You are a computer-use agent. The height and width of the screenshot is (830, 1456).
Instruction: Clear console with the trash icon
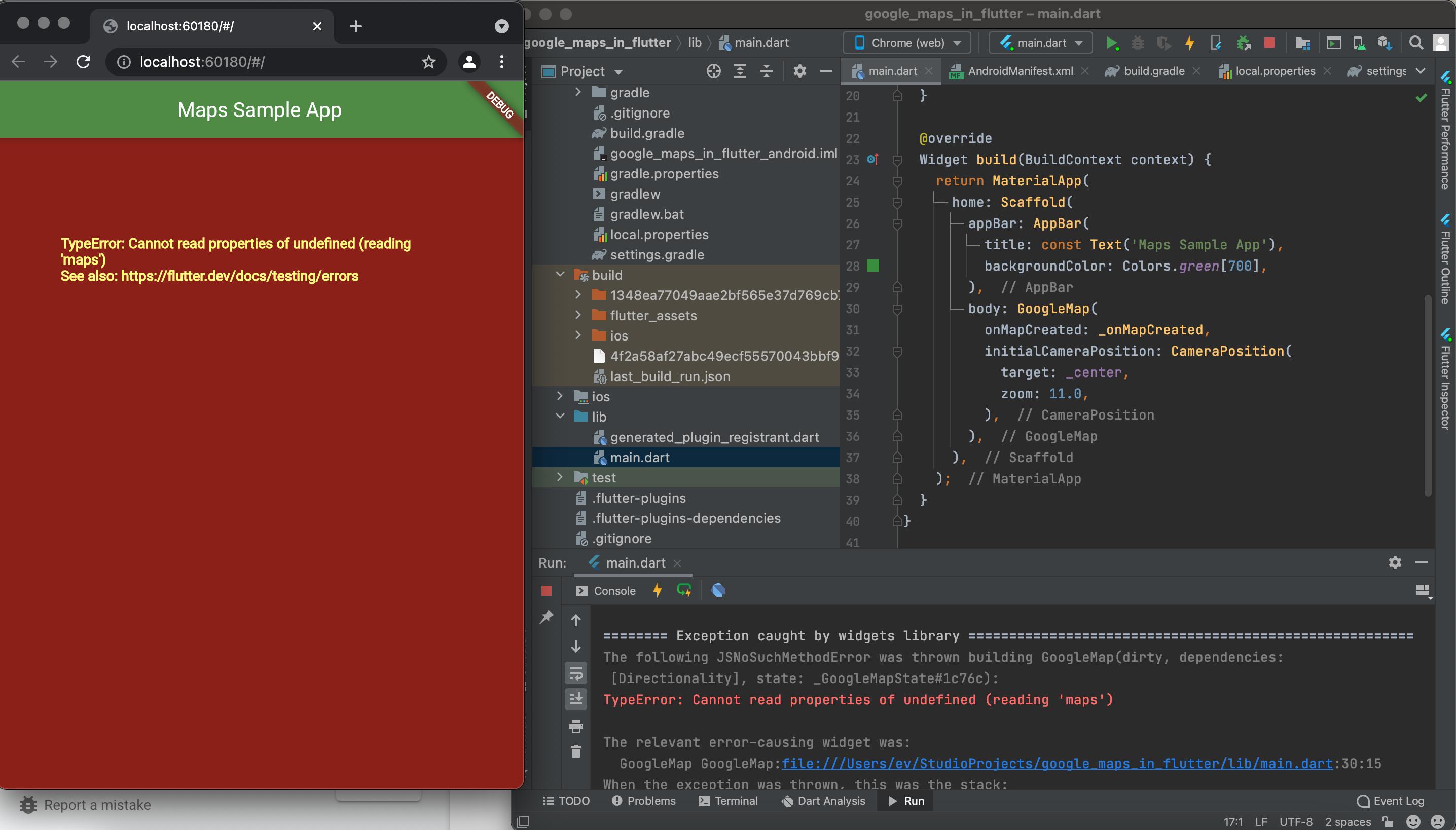[x=575, y=752]
